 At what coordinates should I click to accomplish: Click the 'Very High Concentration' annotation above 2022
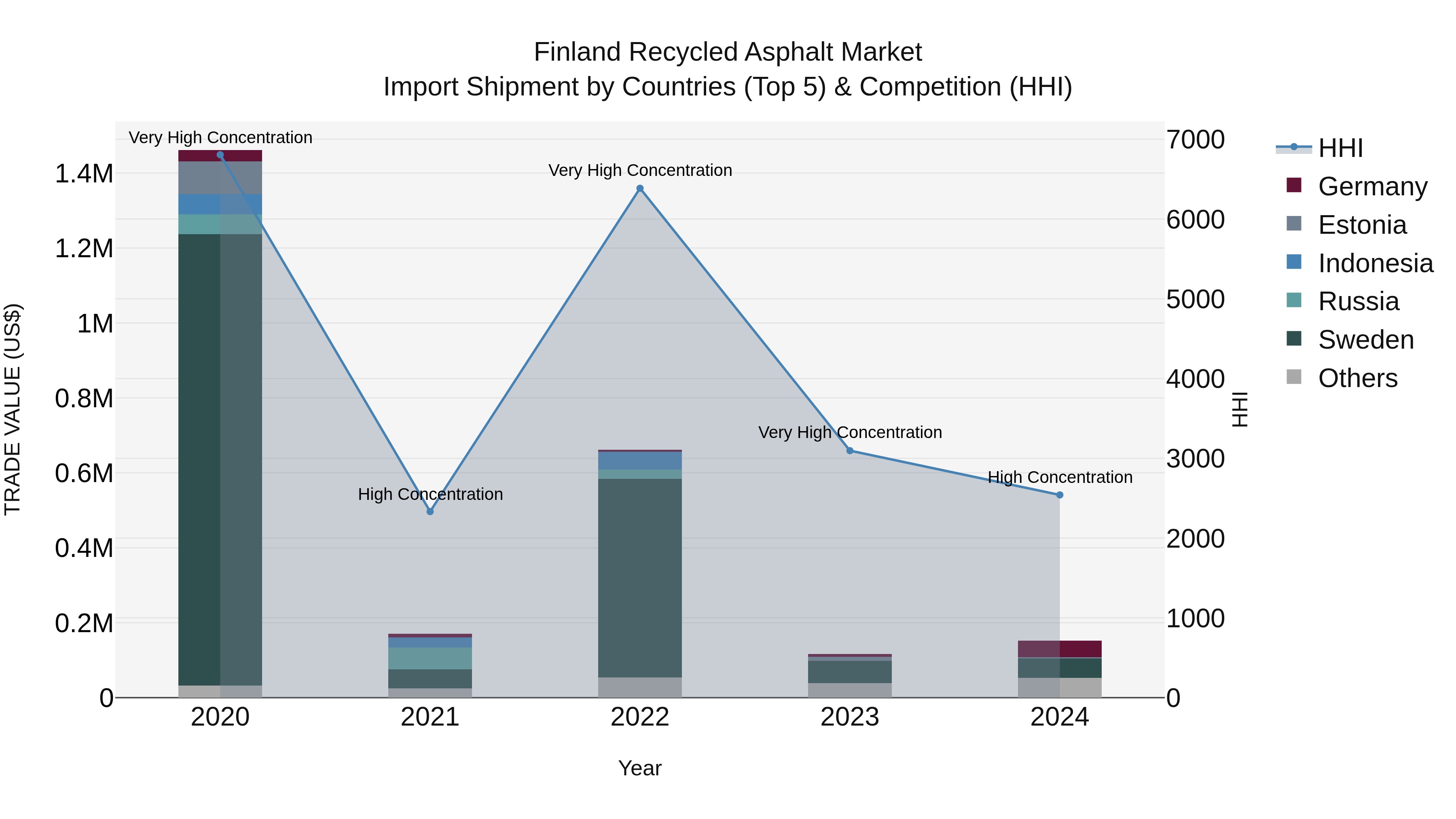pos(640,170)
